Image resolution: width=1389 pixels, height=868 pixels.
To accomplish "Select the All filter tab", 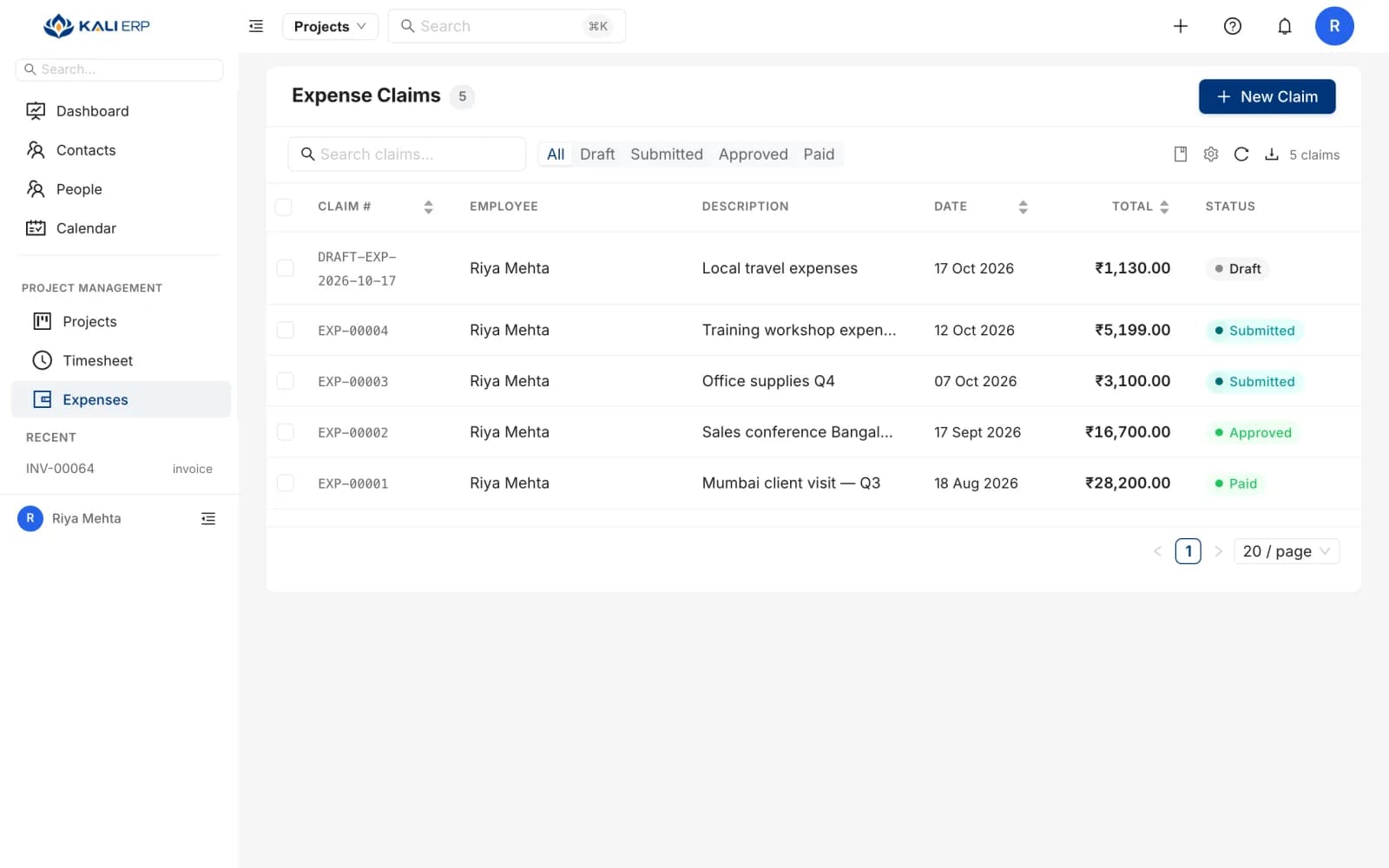I will 556,155.
